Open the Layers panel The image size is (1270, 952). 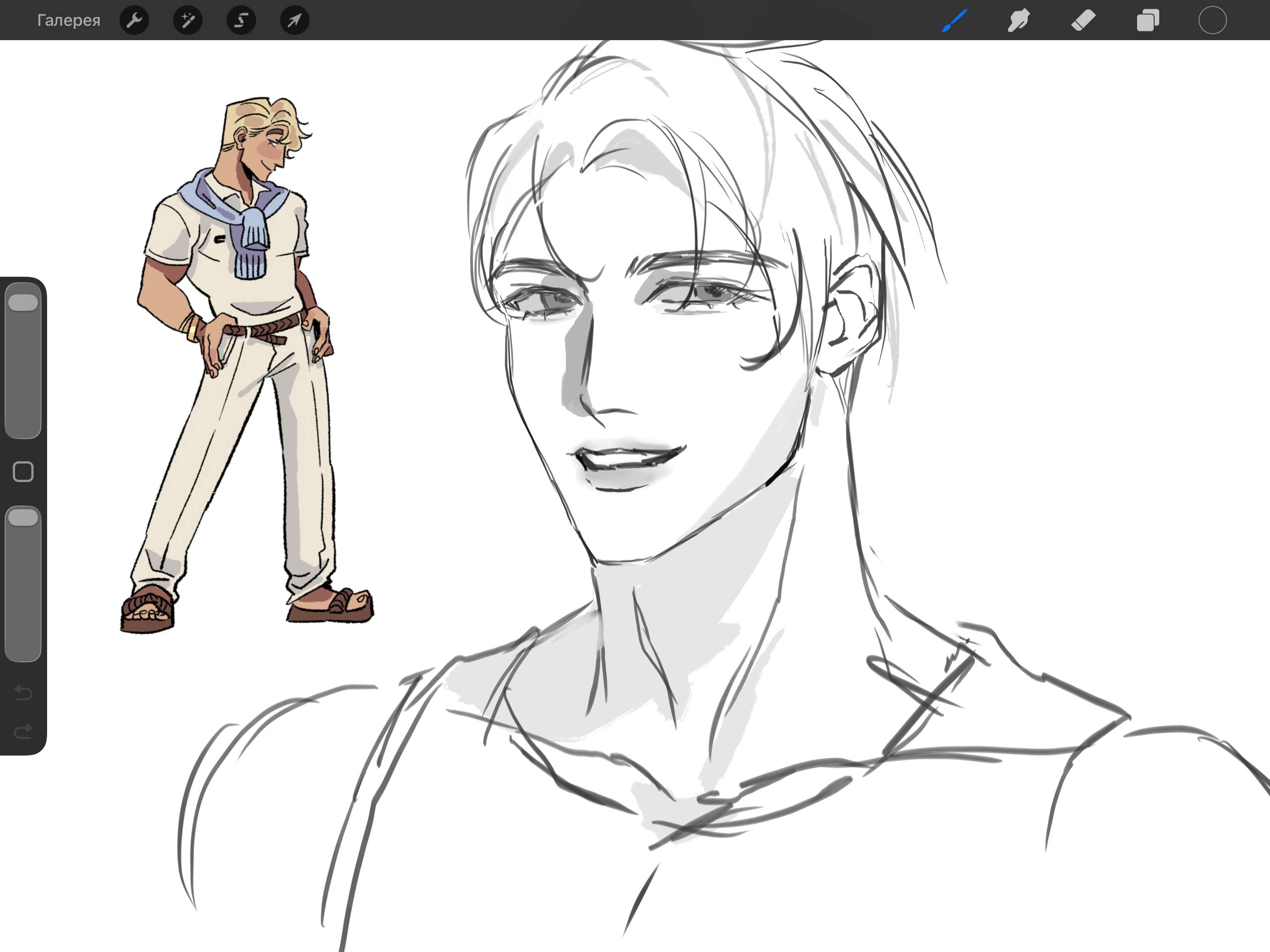pos(1147,21)
